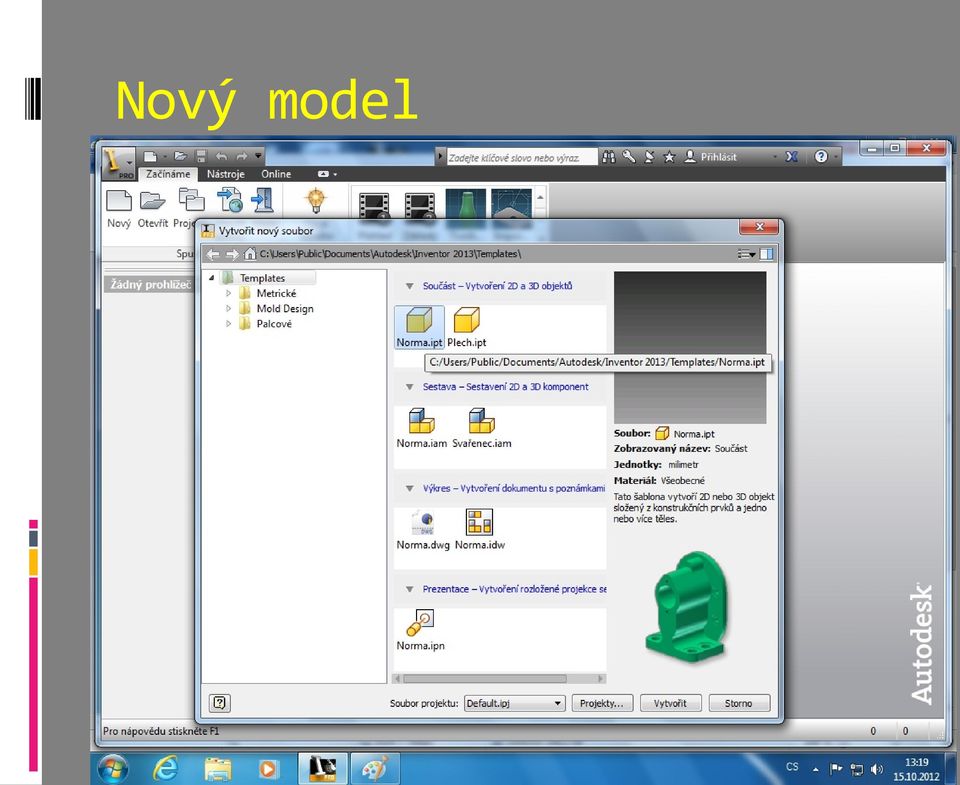Select the Plech.ipt sheet metal template
This screenshot has height=785, width=960.
tap(467, 327)
